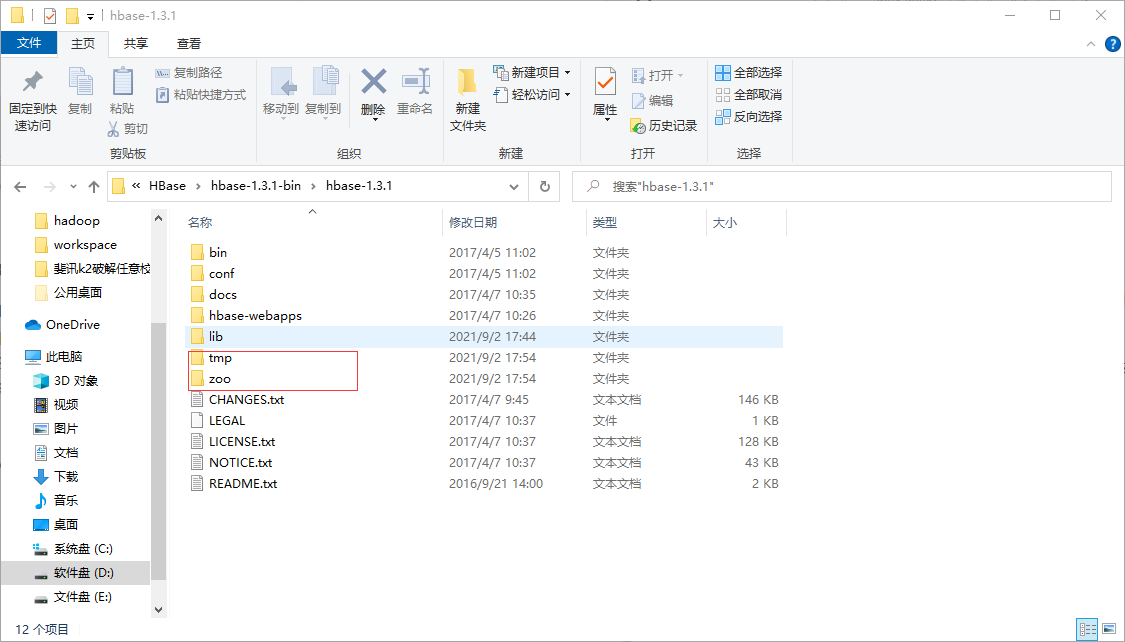Click the breadcrumb overflow chevron «

click(x=136, y=186)
